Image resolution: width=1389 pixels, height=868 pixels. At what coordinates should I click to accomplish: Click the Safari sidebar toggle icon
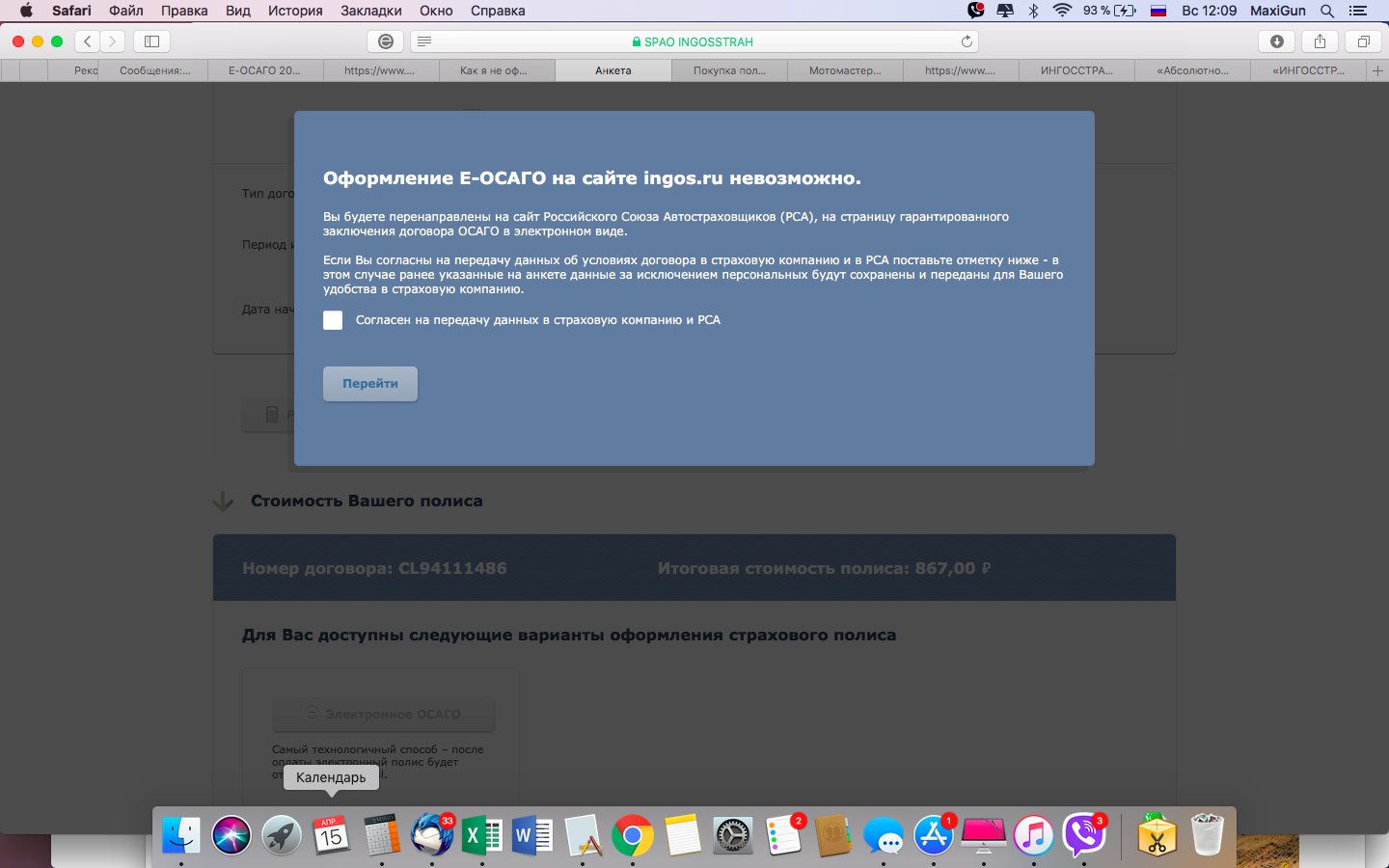tap(151, 41)
